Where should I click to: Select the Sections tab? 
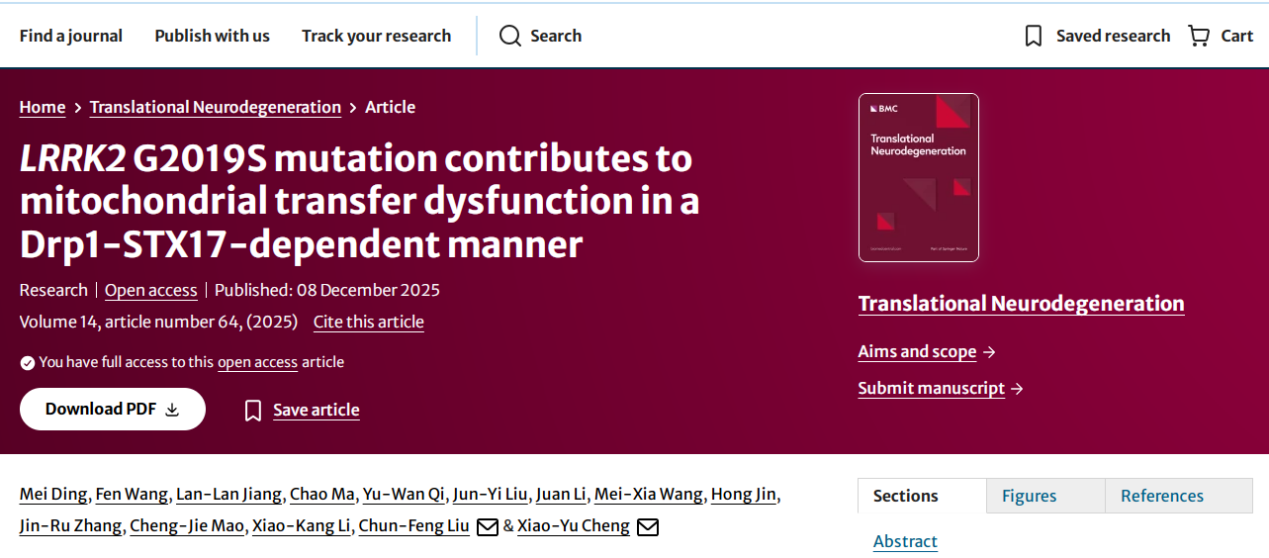[905, 496]
